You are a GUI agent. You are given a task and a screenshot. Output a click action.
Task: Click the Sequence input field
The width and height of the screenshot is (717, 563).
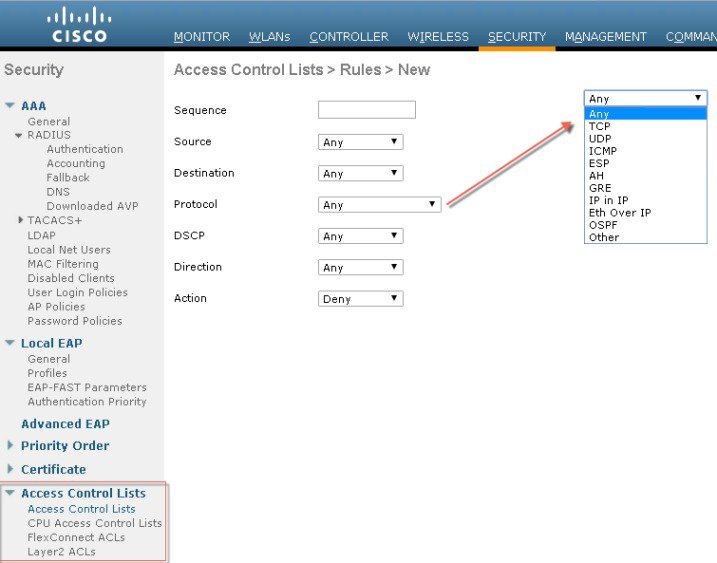pos(367,110)
